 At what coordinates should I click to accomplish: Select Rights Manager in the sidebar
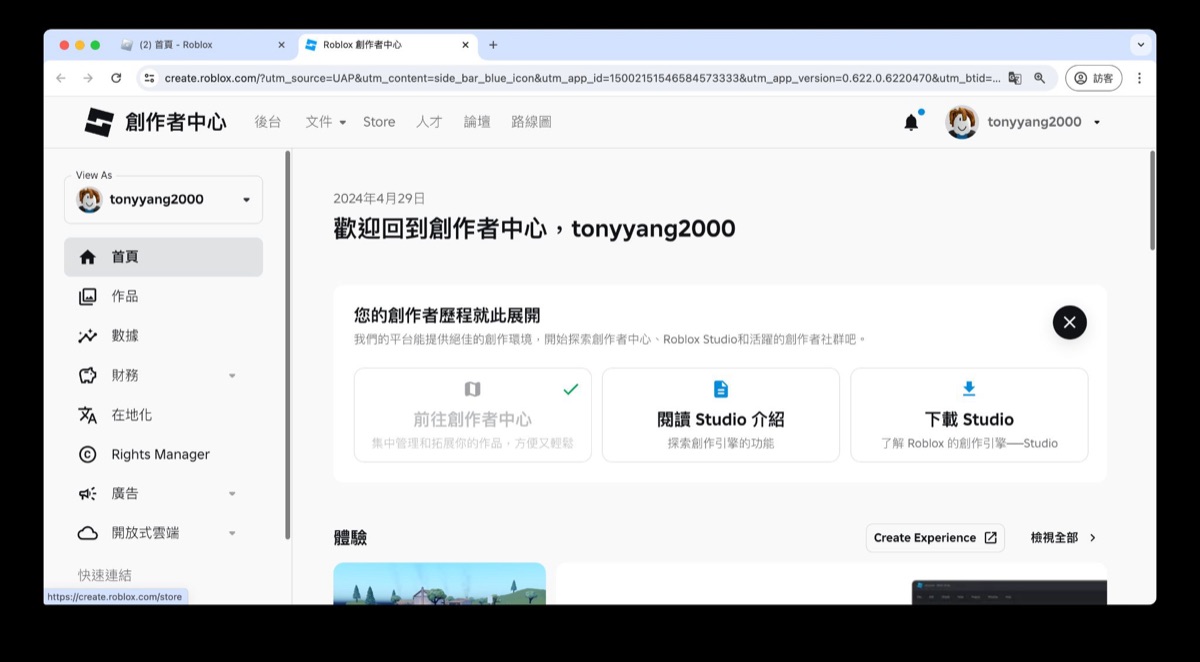pos(164,455)
